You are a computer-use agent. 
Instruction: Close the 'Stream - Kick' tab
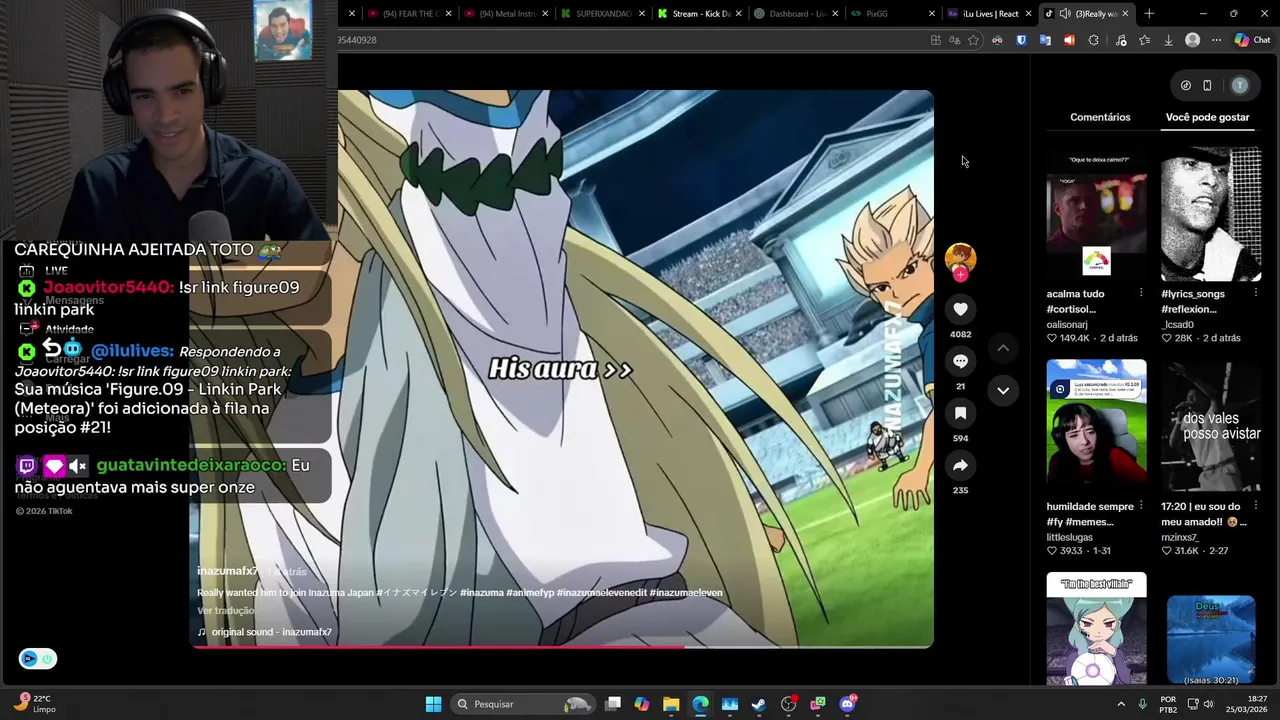[739, 14]
